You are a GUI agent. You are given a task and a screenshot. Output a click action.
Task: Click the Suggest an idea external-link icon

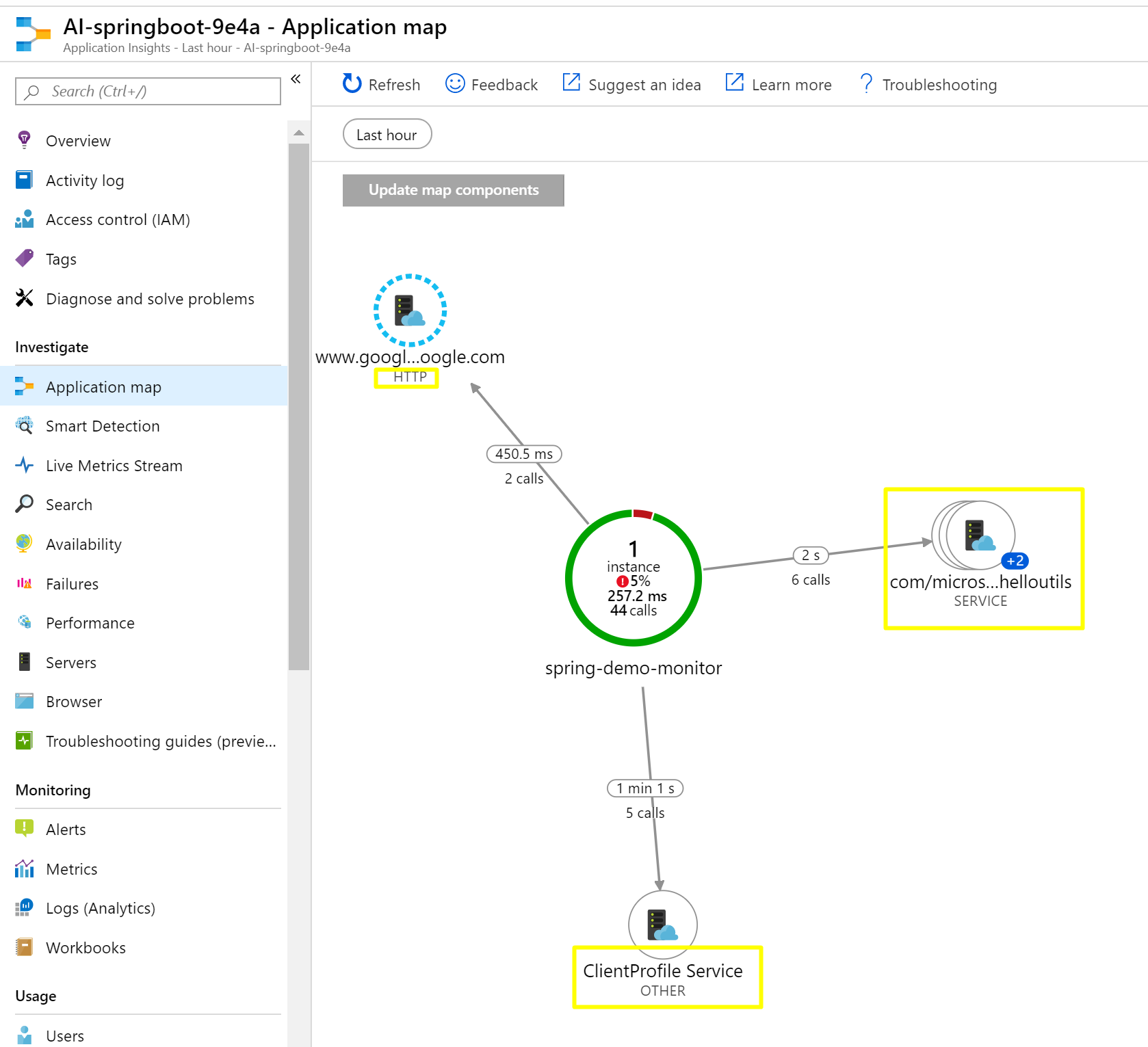pos(571,82)
